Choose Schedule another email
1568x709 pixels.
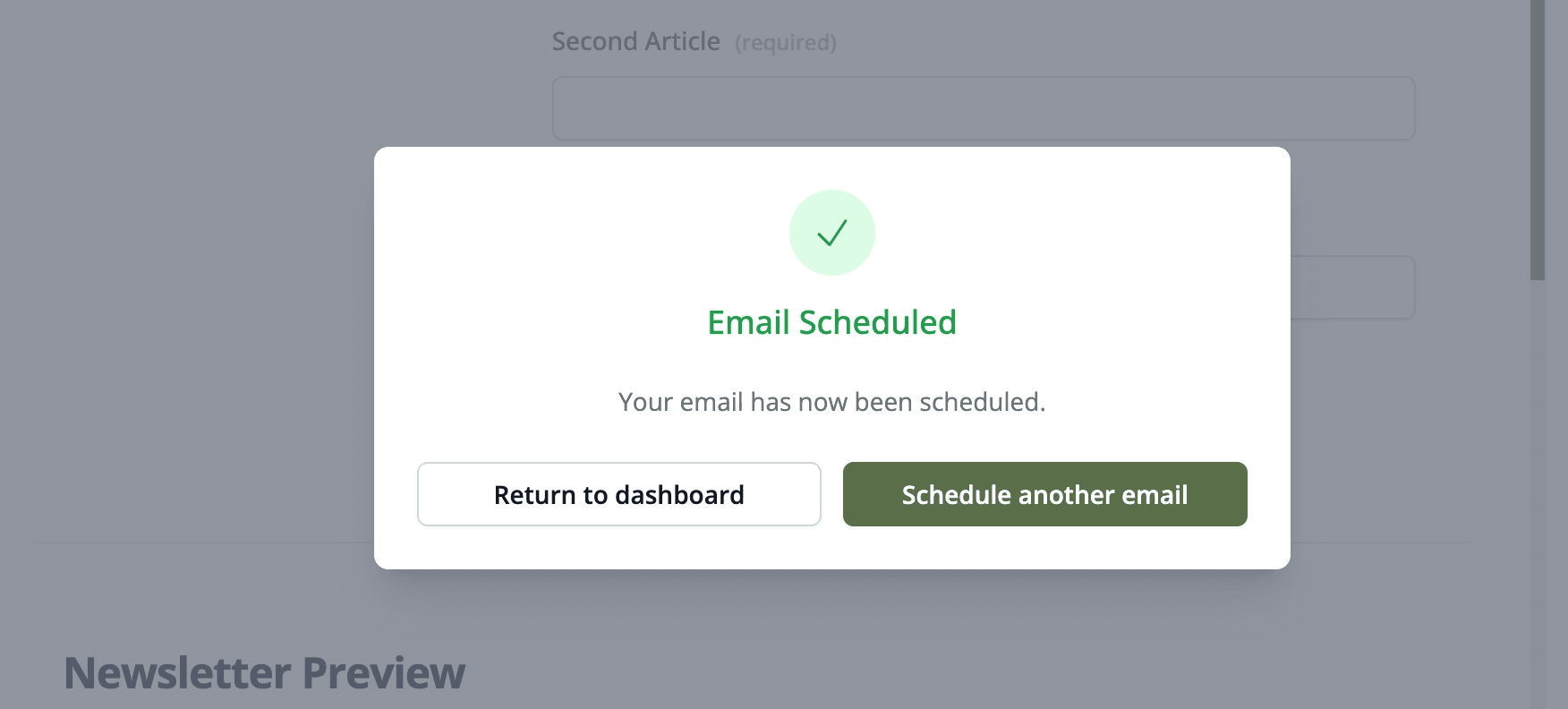coord(1044,494)
